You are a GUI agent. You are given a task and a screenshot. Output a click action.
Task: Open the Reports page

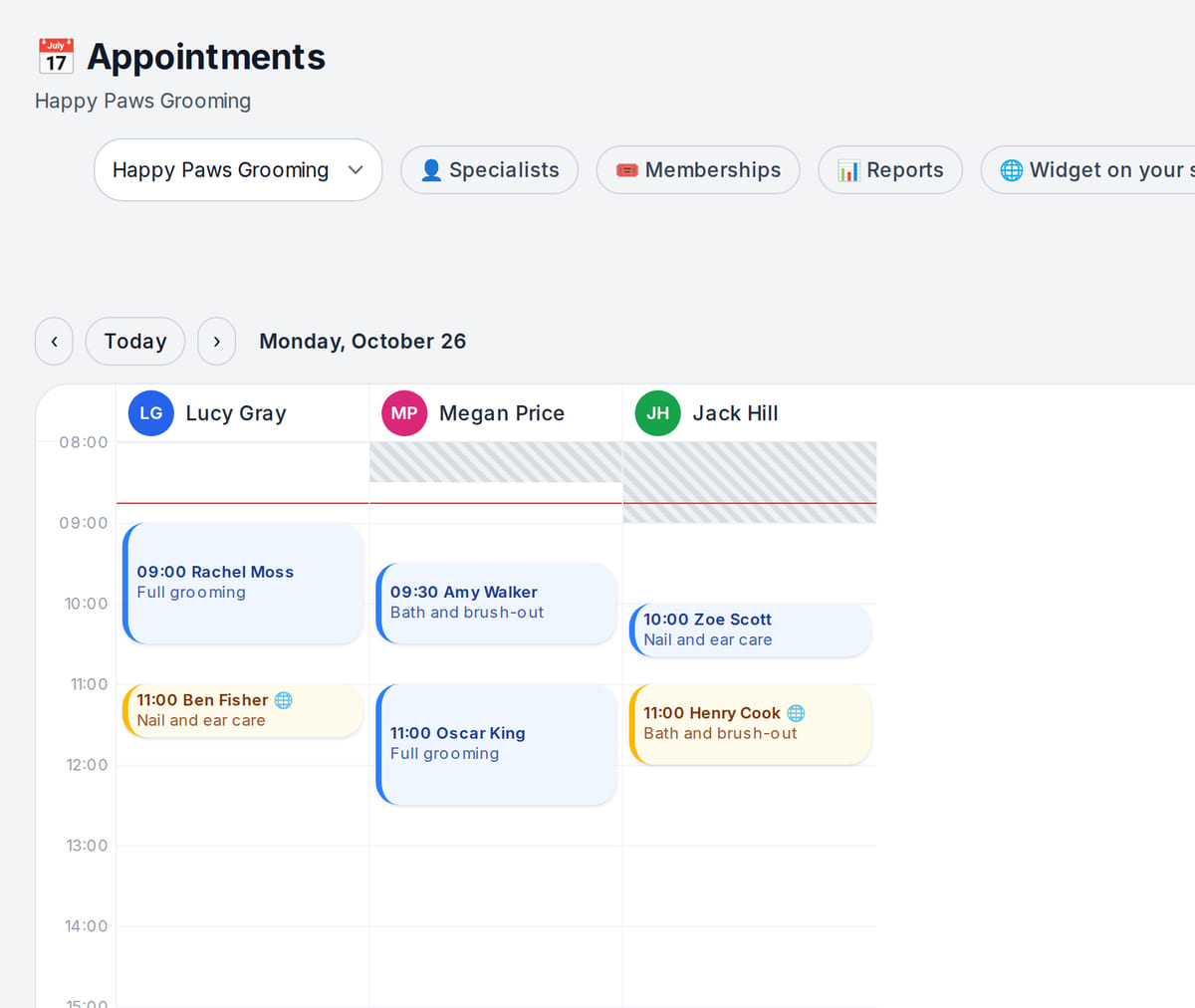890,170
